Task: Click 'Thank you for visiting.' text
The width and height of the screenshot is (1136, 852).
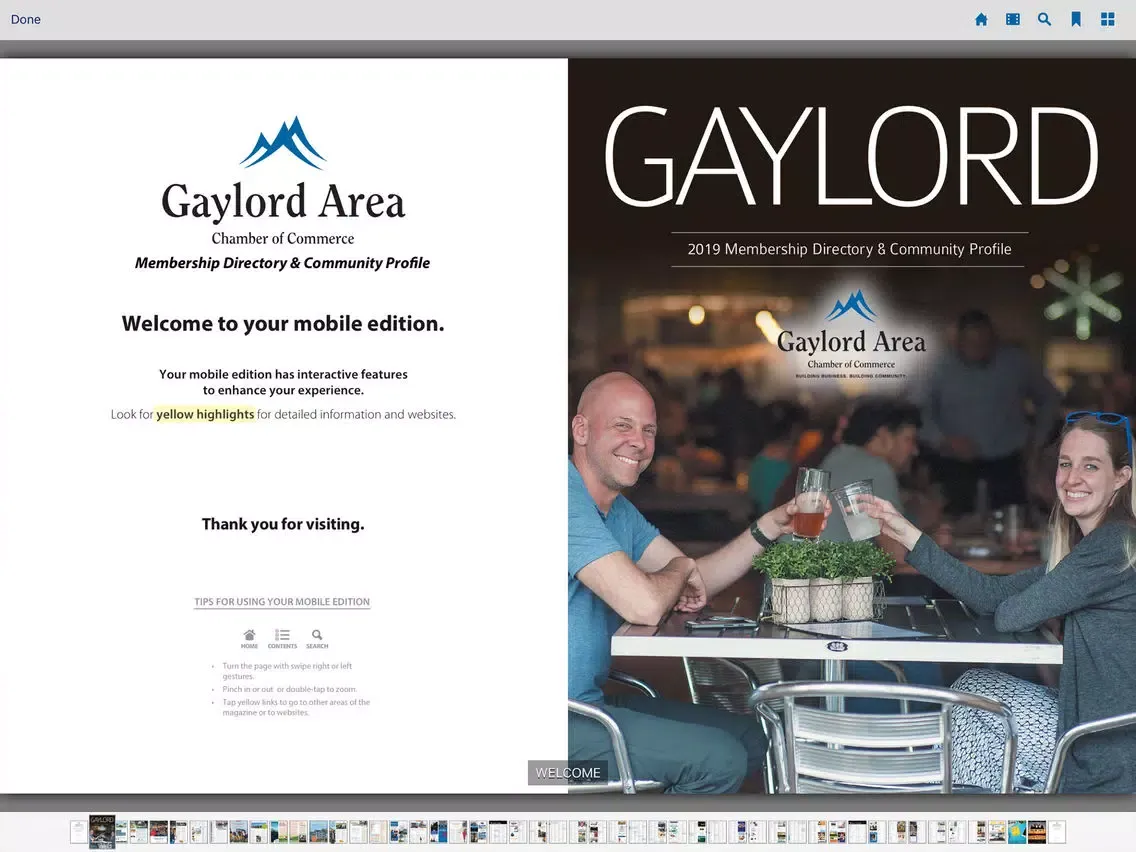Action: tap(283, 524)
